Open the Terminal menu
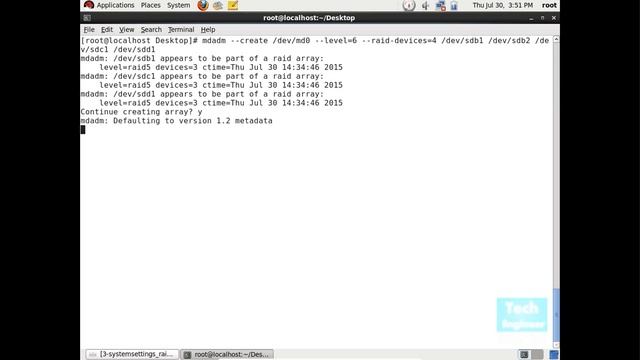Viewport: 640px width, 360px height. click(181, 29)
